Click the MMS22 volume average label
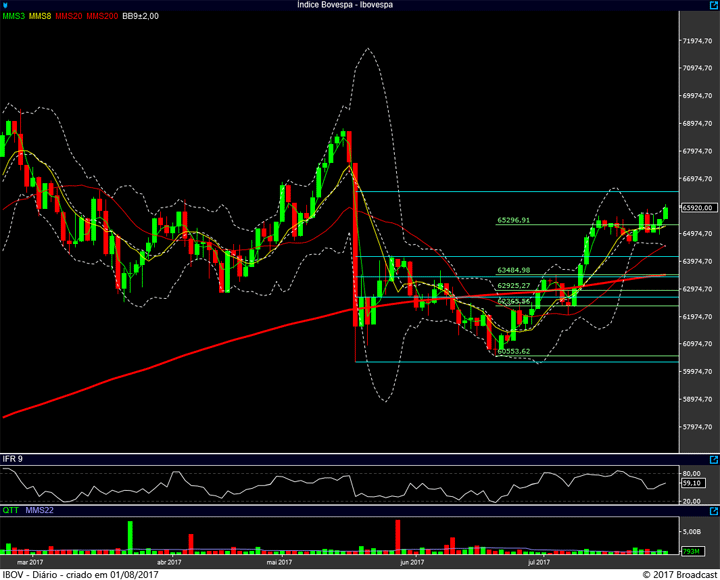Screen dimensions: 720x580 (39, 510)
